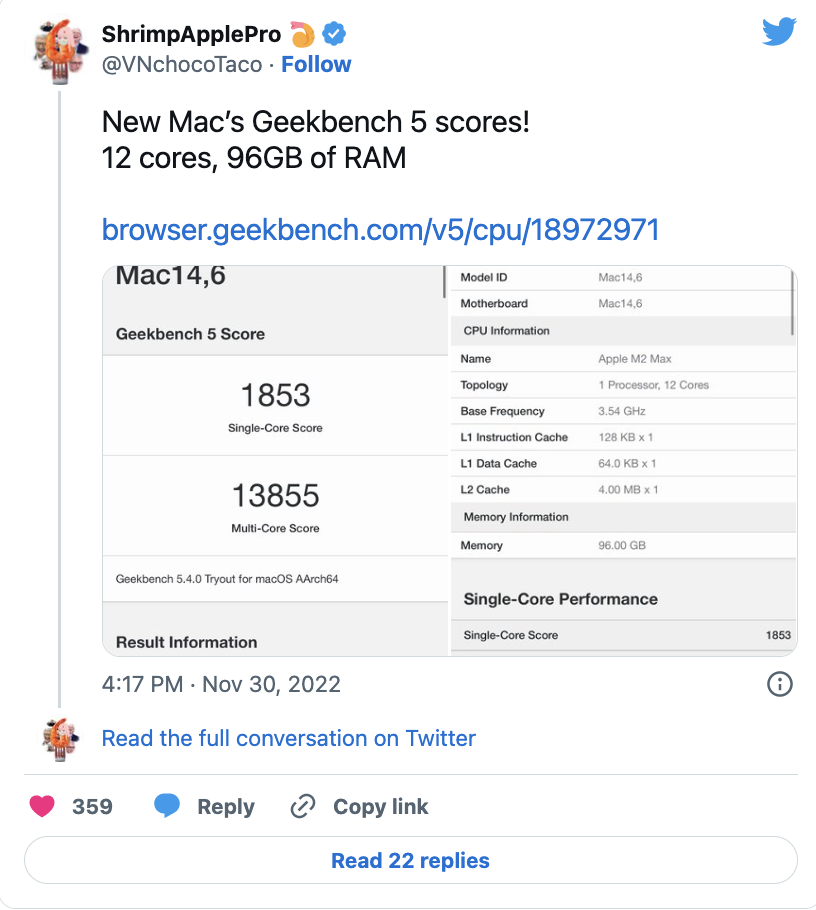Click small avatar beside full conversation link
Screen dimensions: 816x910
(x=62, y=739)
